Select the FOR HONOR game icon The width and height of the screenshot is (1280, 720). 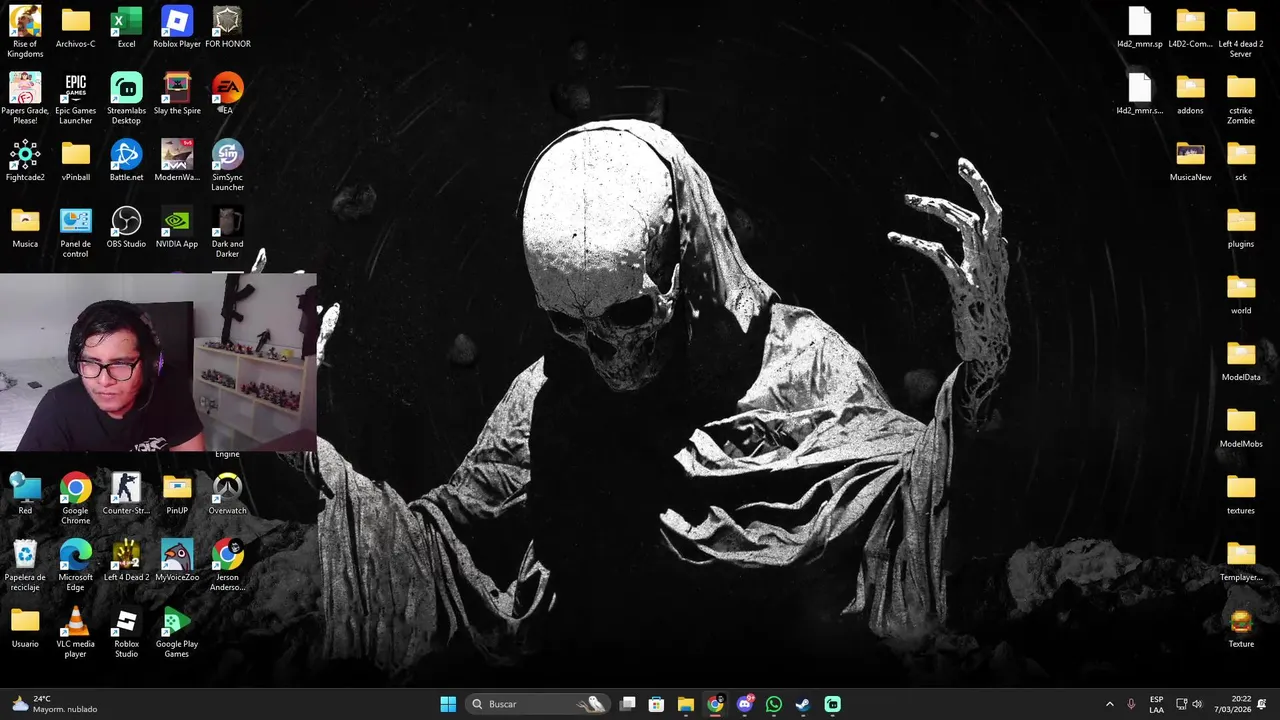point(228,27)
